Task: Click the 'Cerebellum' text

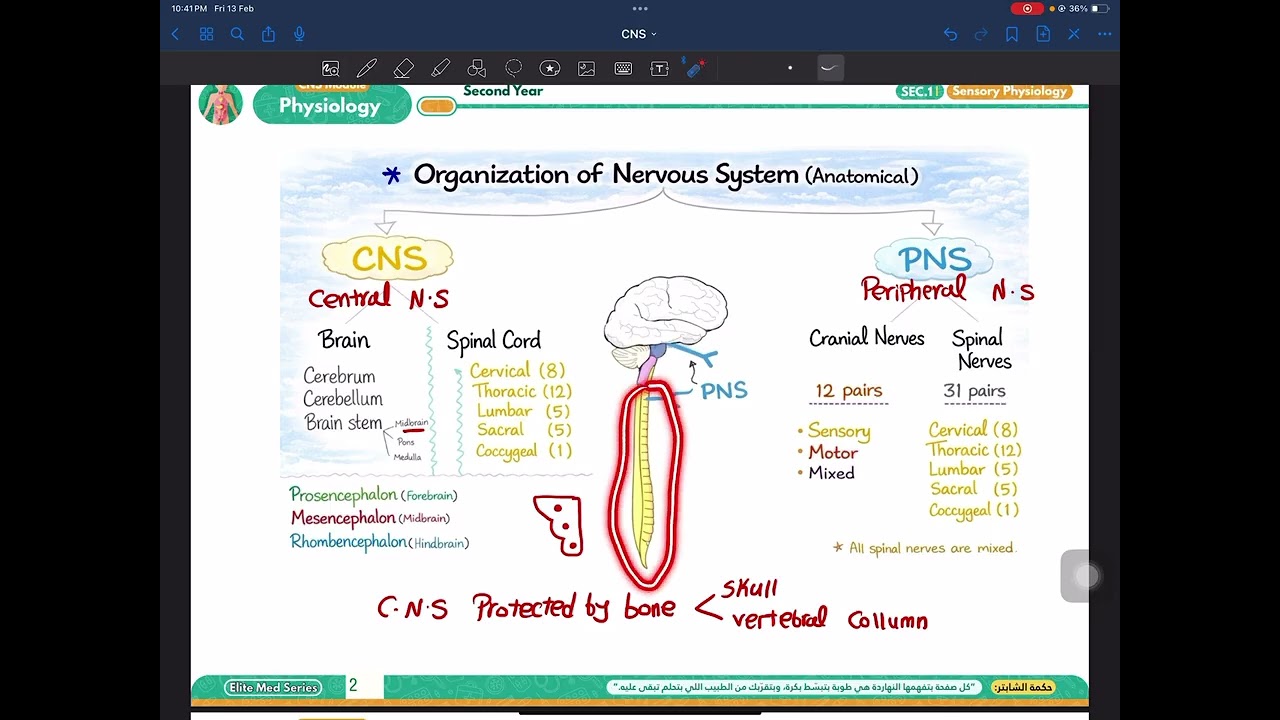Action: click(x=343, y=399)
